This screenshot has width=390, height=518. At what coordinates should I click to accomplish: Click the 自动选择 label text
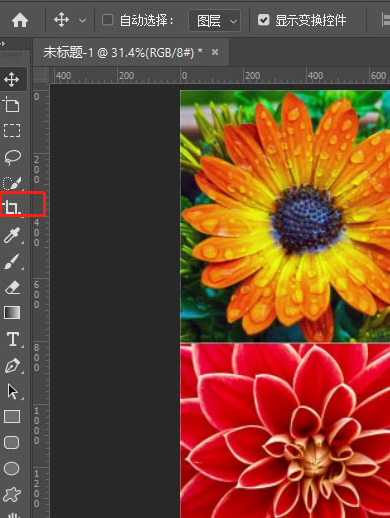click(147, 21)
